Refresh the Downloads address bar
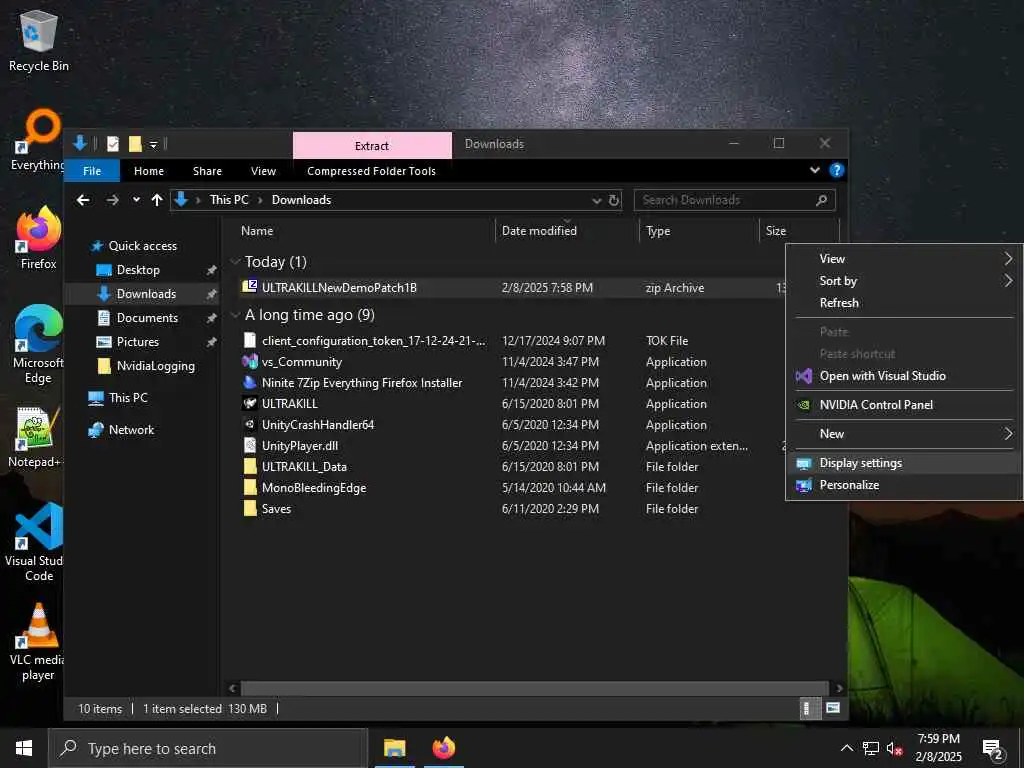The image size is (1024, 768). pyautogui.click(x=614, y=200)
